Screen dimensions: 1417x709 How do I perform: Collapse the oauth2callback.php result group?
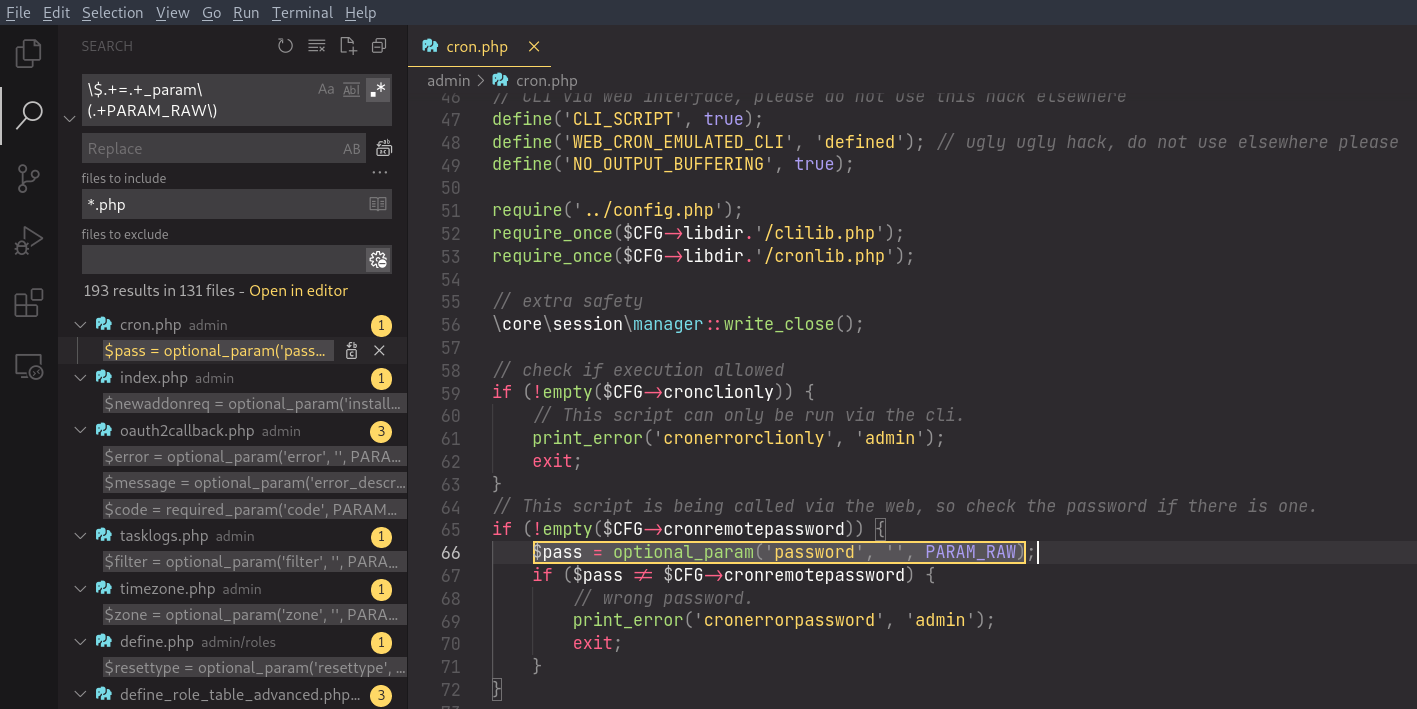tap(80, 431)
